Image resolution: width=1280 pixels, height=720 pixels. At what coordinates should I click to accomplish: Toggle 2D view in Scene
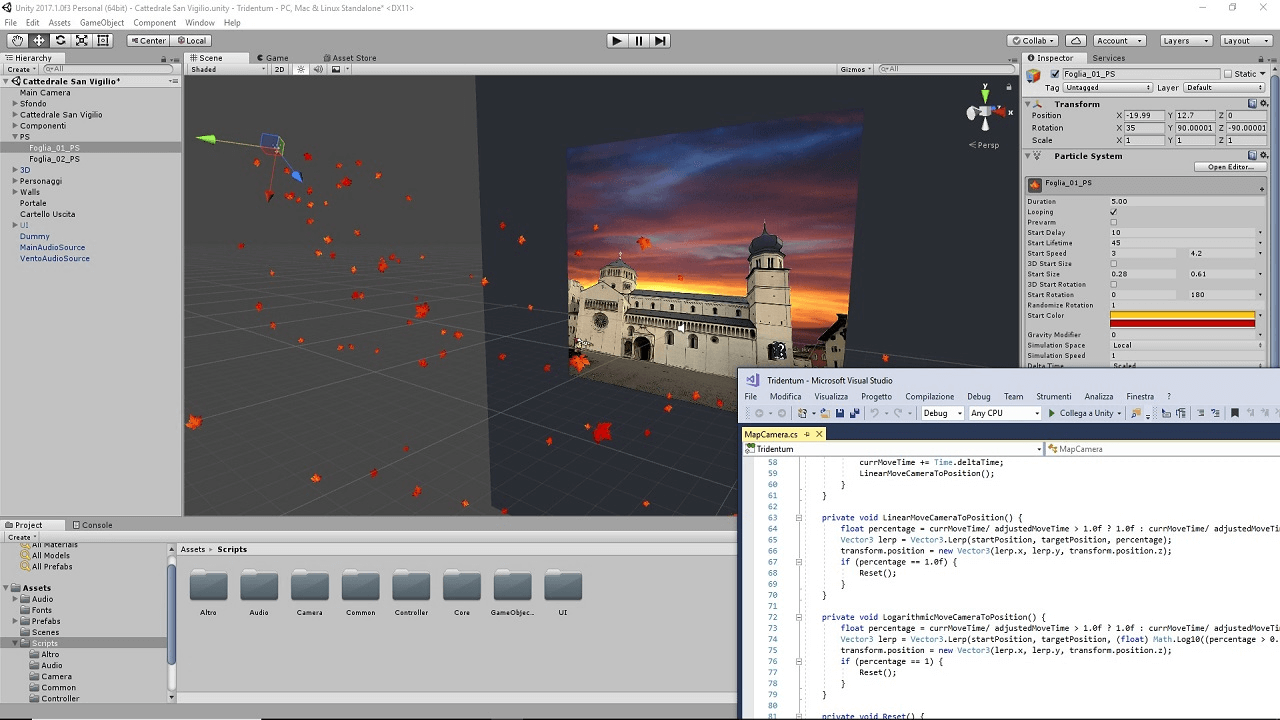(280, 69)
